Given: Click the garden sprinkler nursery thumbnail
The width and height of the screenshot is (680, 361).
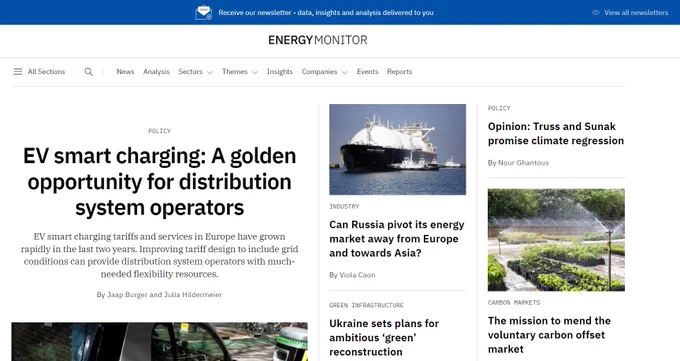Looking at the screenshot, I should point(556,240).
